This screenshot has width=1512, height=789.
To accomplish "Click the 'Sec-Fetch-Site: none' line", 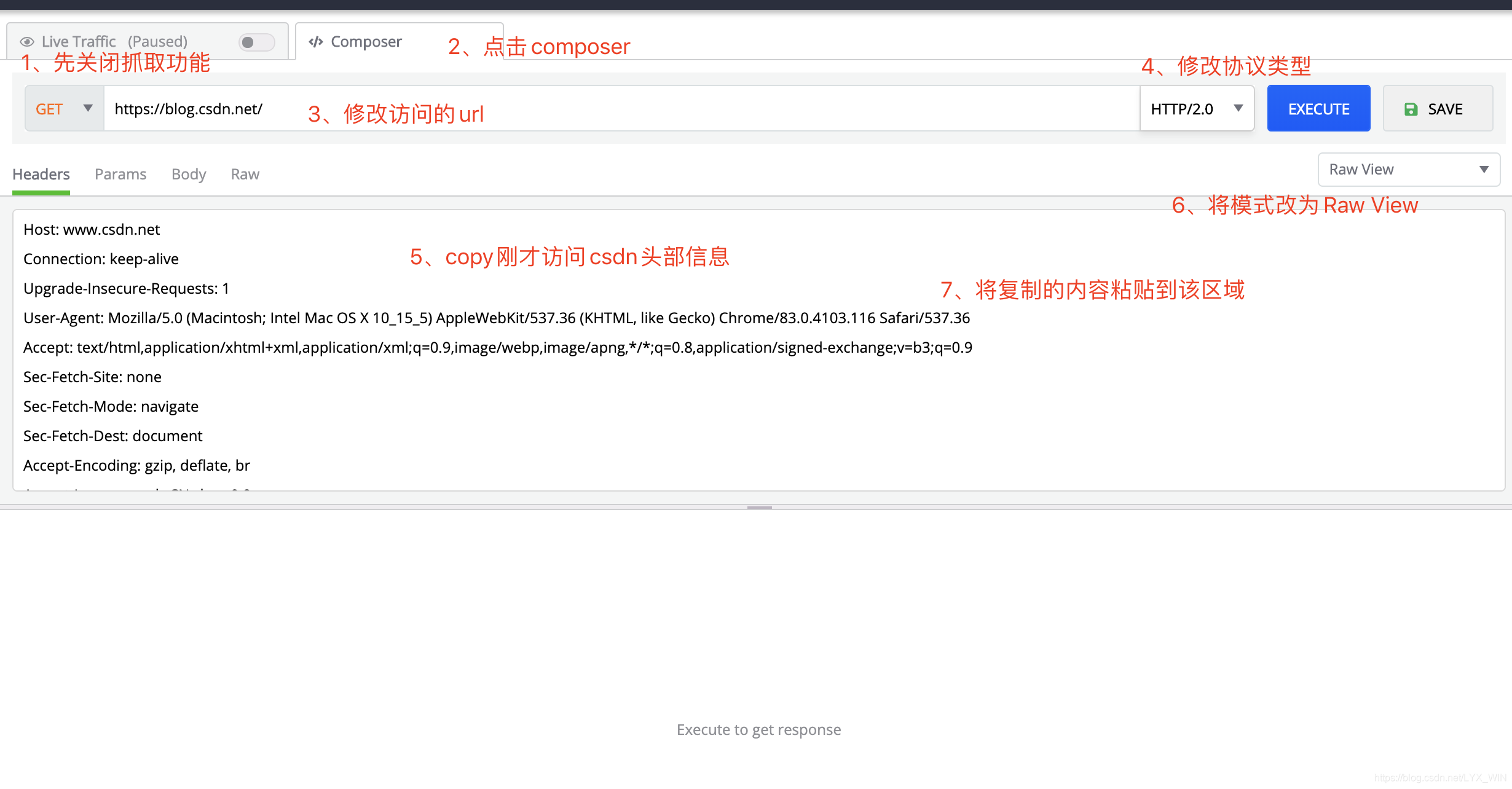I will pos(92,377).
